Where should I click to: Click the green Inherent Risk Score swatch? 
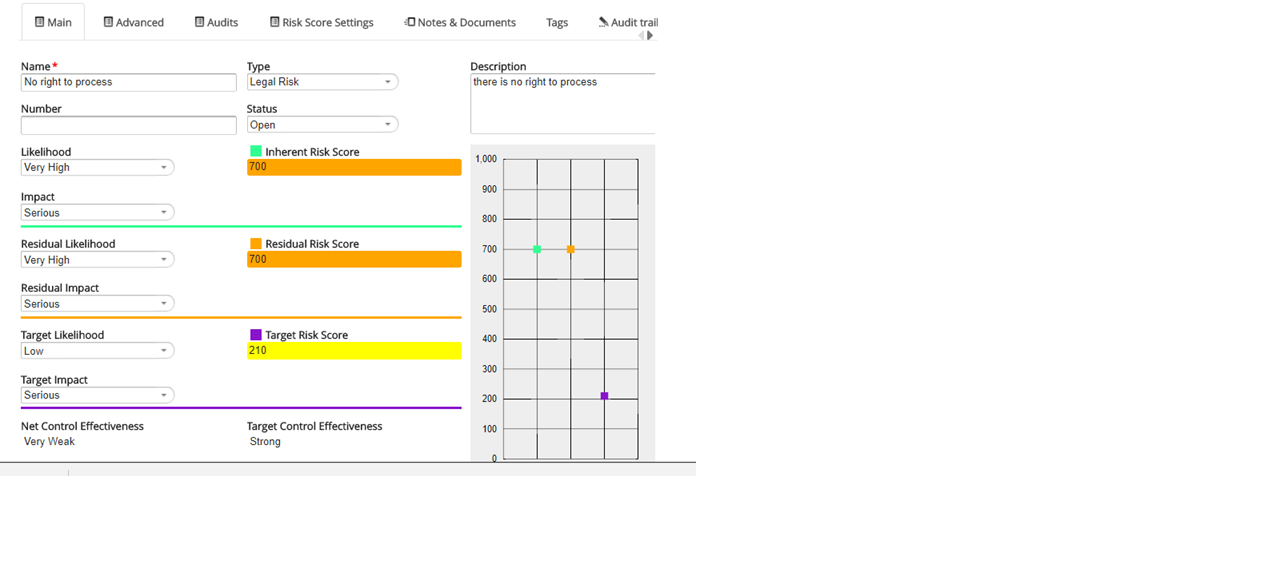point(256,152)
